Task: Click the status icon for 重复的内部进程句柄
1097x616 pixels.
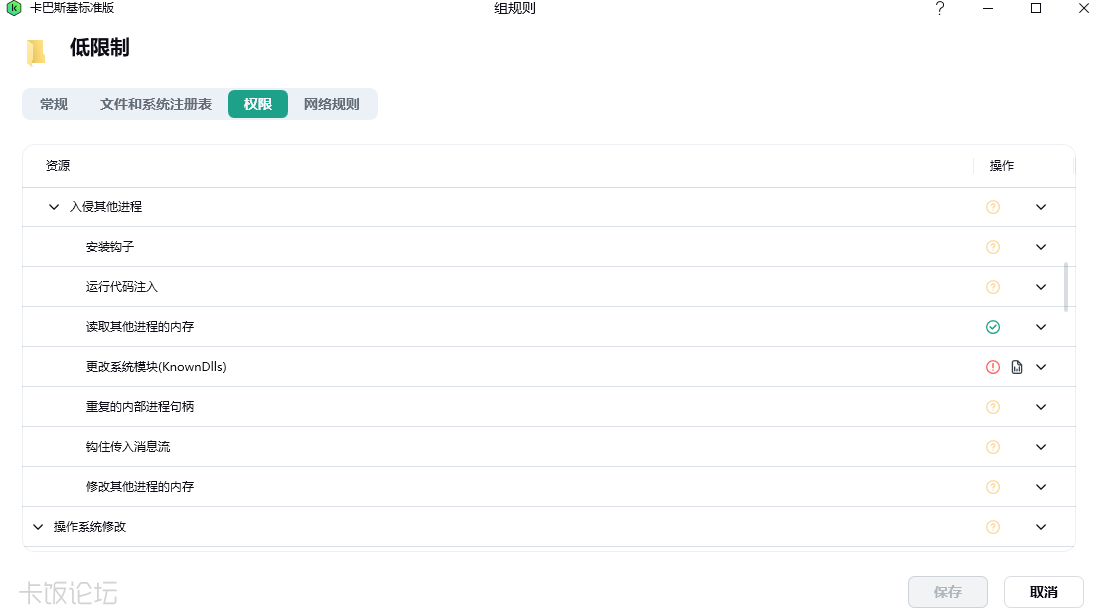Action: click(x=993, y=407)
